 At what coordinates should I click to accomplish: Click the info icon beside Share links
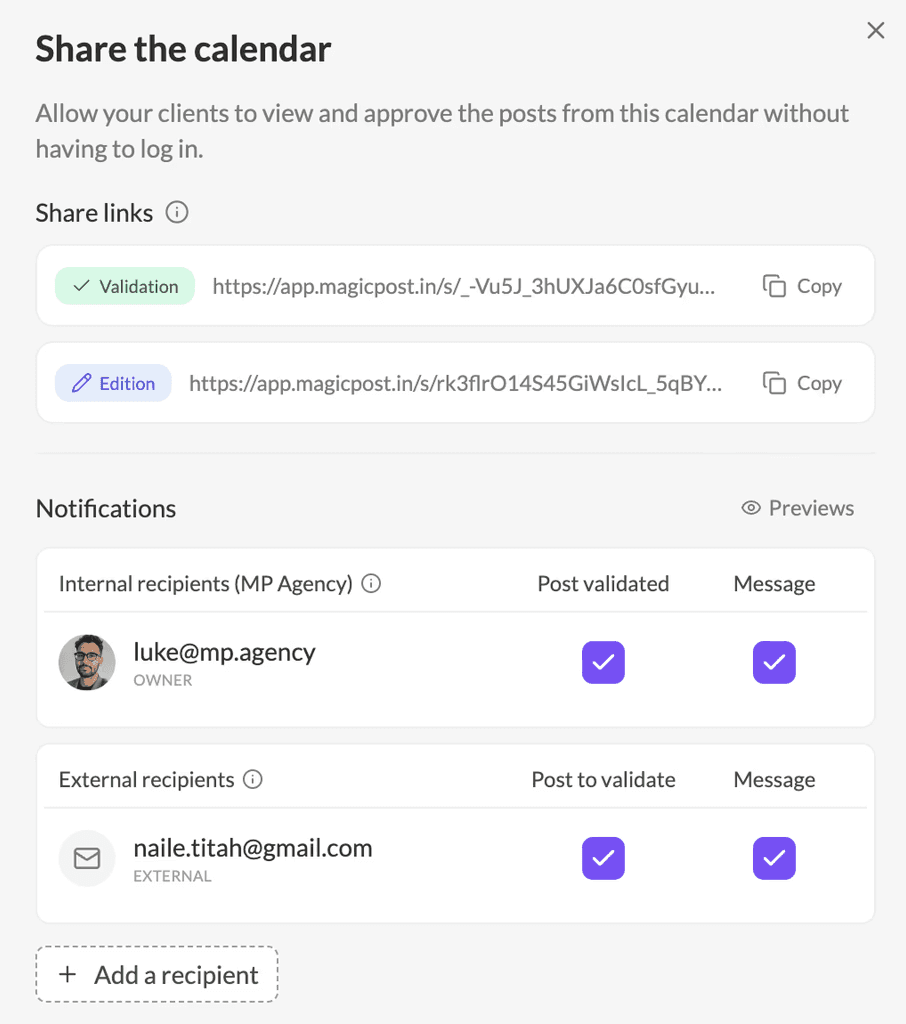[x=176, y=212]
